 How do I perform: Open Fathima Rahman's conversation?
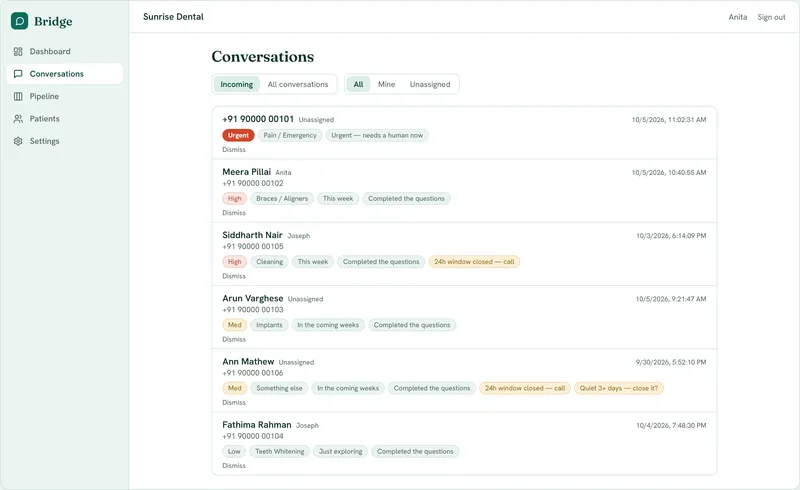[x=464, y=444]
